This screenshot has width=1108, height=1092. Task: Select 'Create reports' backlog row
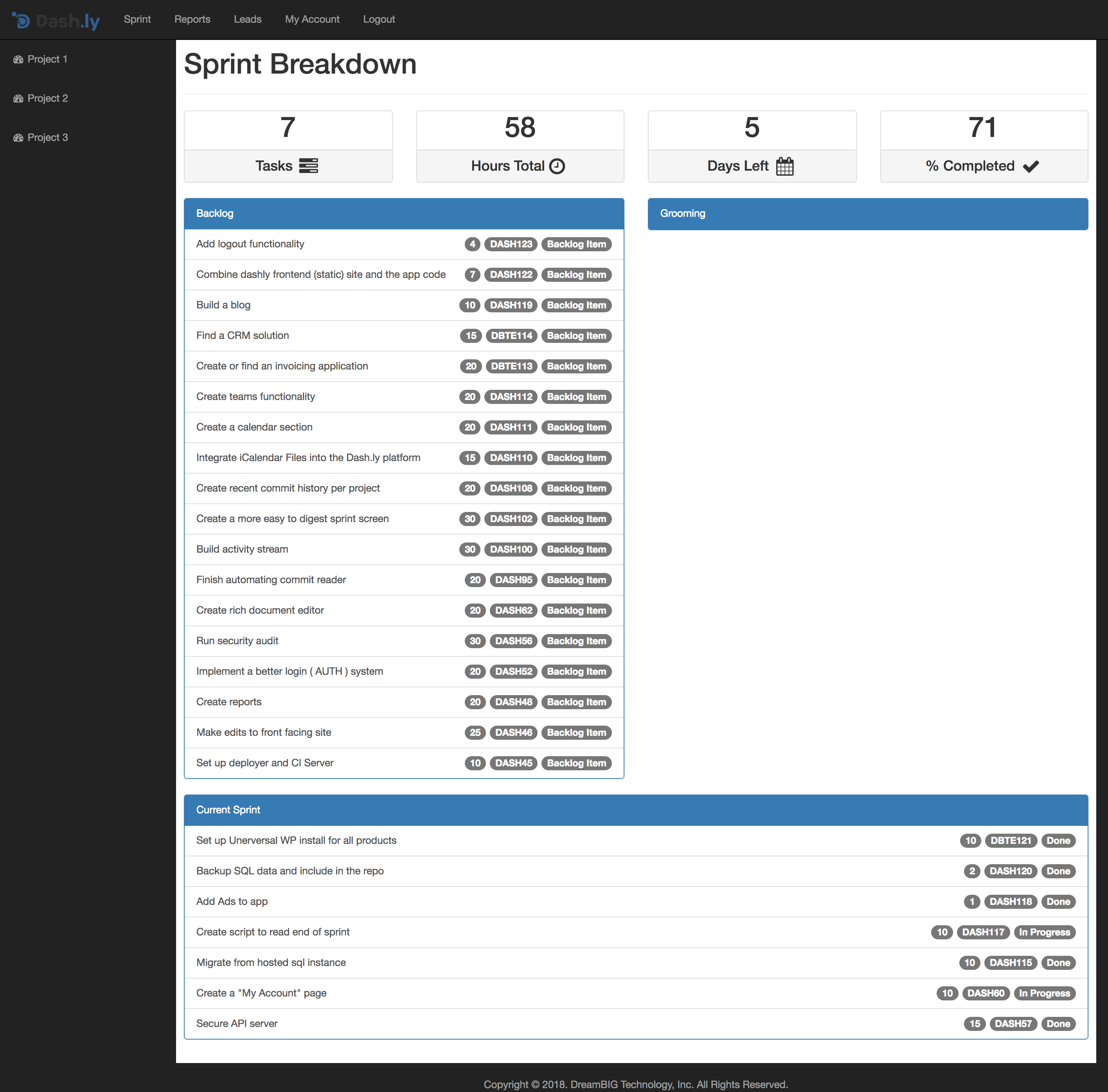point(404,702)
